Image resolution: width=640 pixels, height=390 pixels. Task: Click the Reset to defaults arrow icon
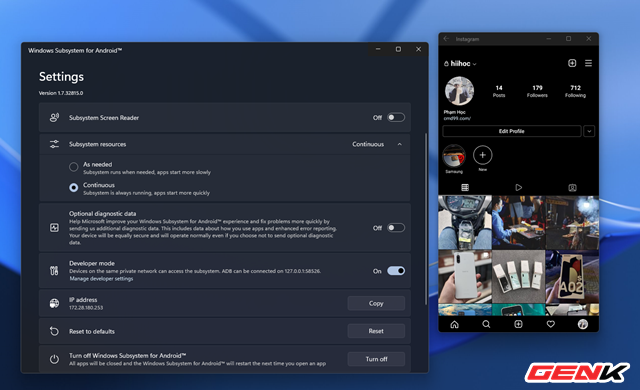(x=54, y=331)
